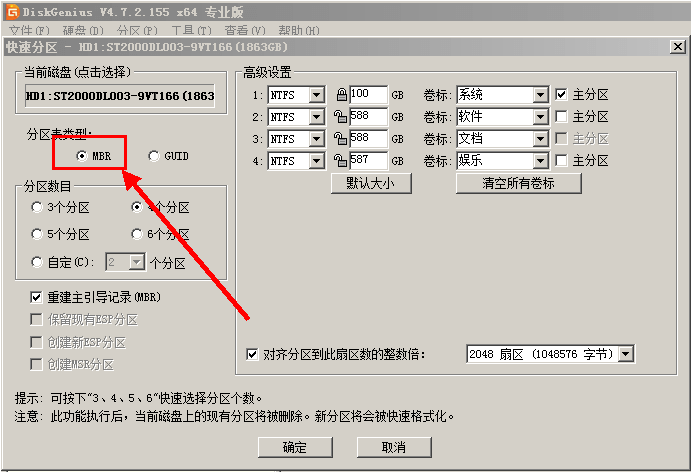This screenshot has height=472, width=691.
Task: Click the lock icon beside partition 3 size
Action: point(341,139)
